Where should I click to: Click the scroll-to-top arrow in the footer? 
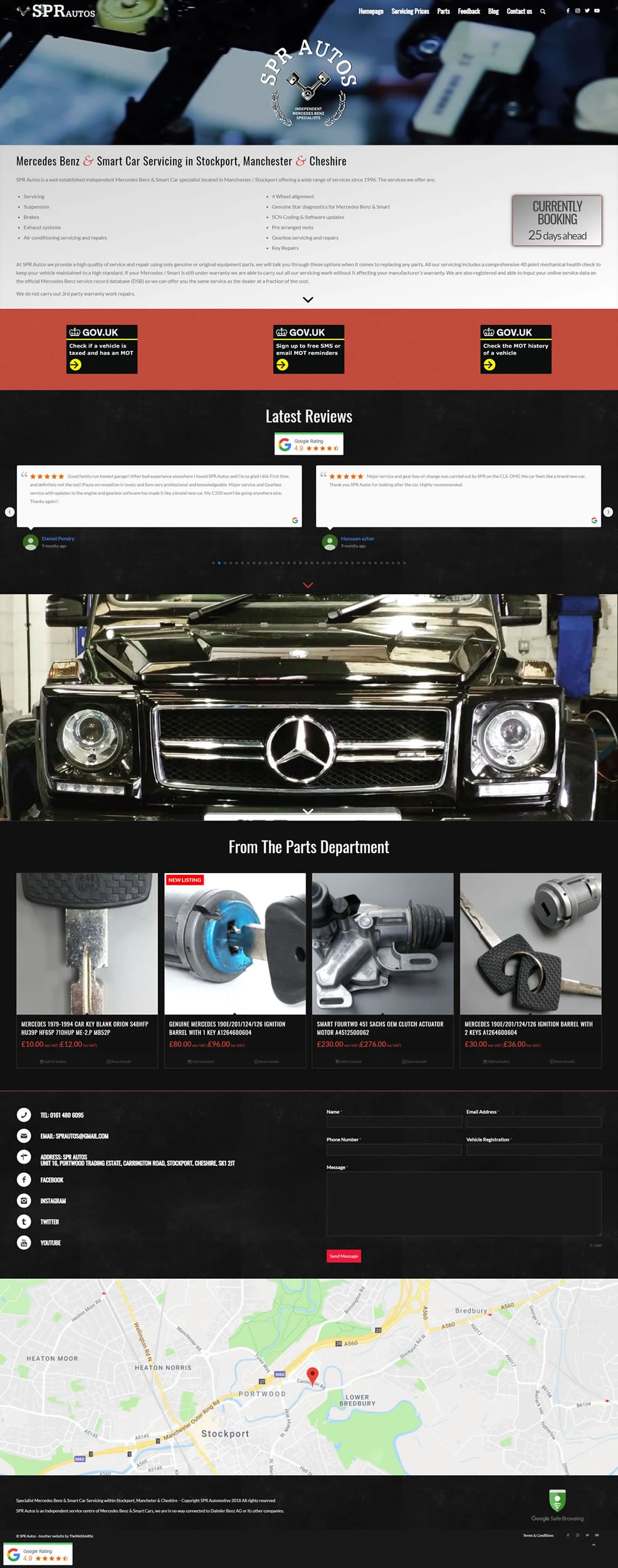pyautogui.click(x=594, y=1545)
